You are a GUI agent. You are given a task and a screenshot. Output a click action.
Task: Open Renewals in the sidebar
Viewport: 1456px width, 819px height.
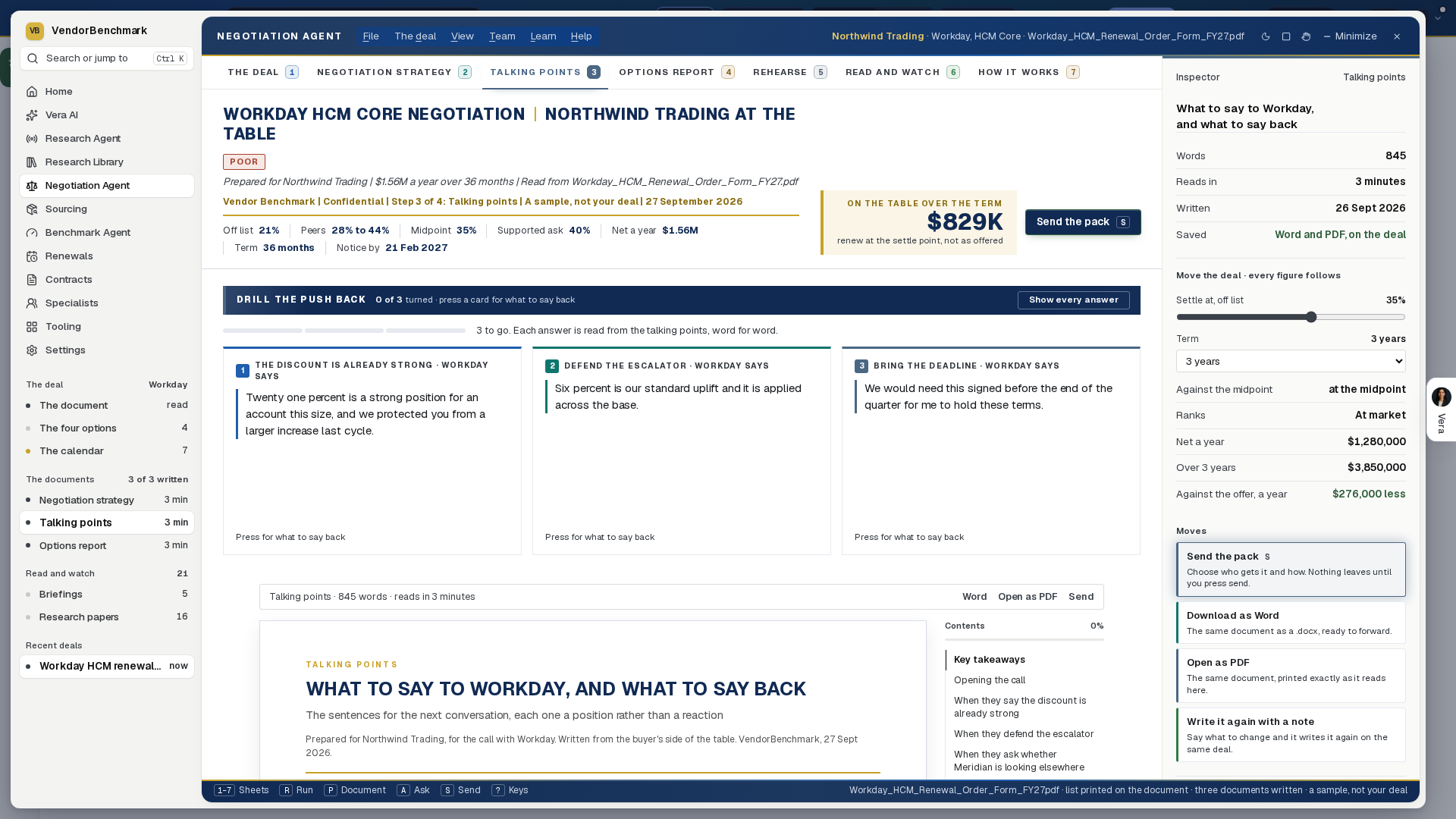(x=106, y=256)
